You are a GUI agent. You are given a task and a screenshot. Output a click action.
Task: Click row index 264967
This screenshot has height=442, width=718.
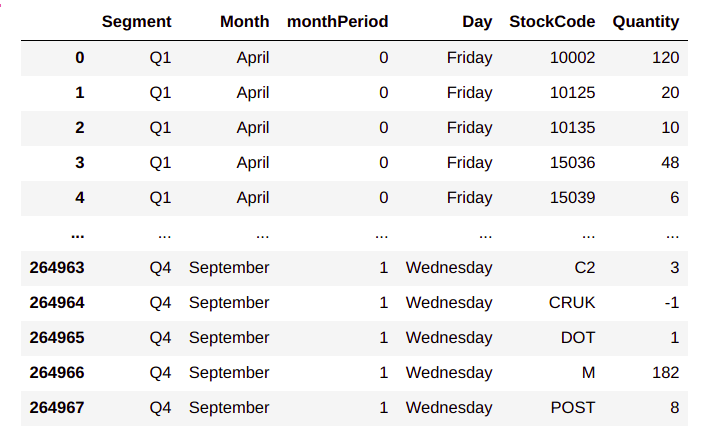pos(57,407)
